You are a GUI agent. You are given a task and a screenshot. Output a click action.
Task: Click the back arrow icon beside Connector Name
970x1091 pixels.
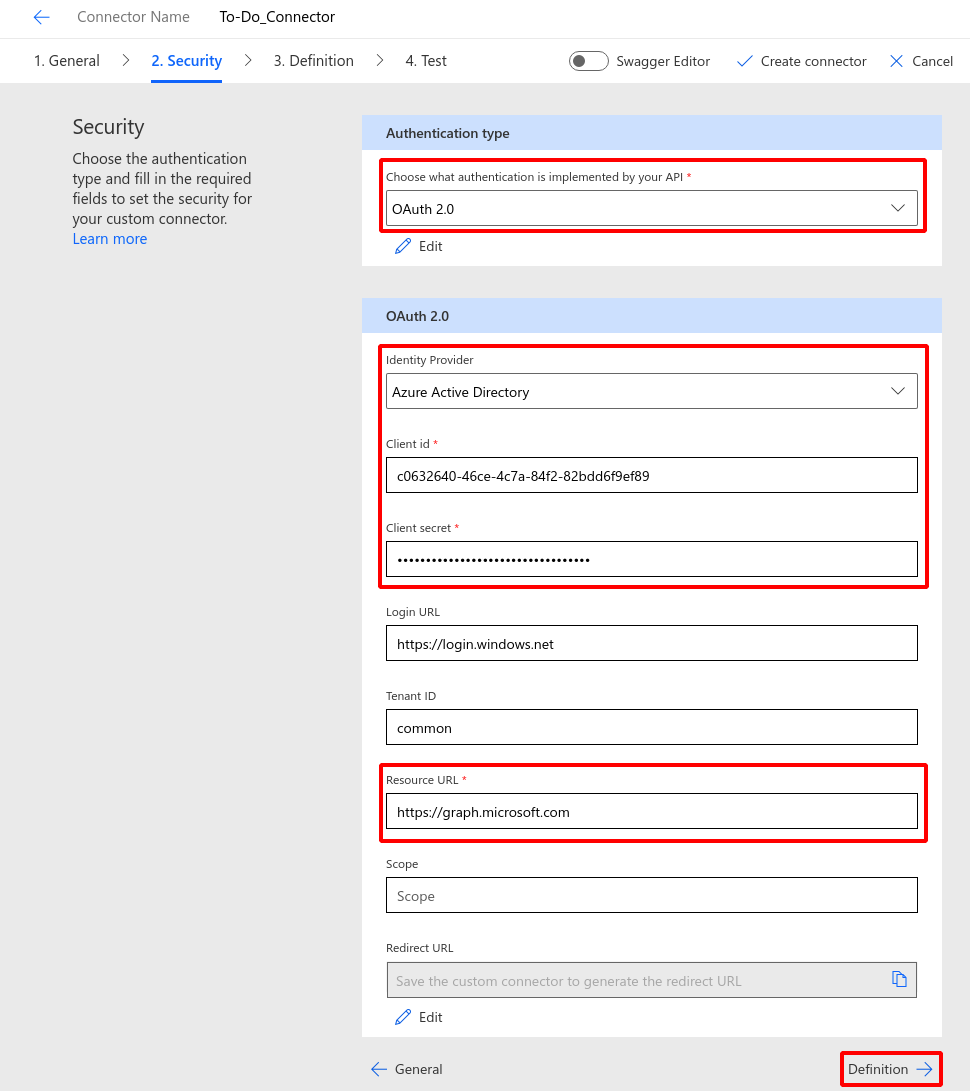click(x=41, y=17)
